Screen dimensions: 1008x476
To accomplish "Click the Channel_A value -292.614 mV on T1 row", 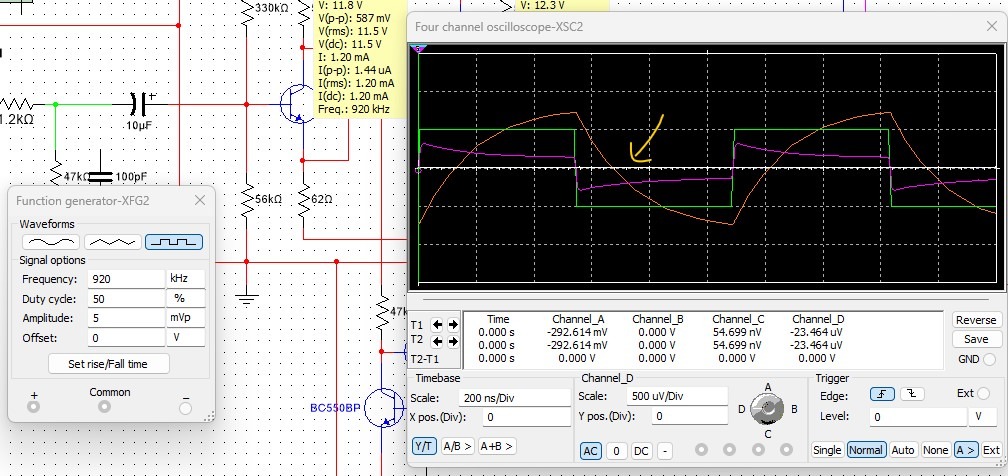I will 578,332.
